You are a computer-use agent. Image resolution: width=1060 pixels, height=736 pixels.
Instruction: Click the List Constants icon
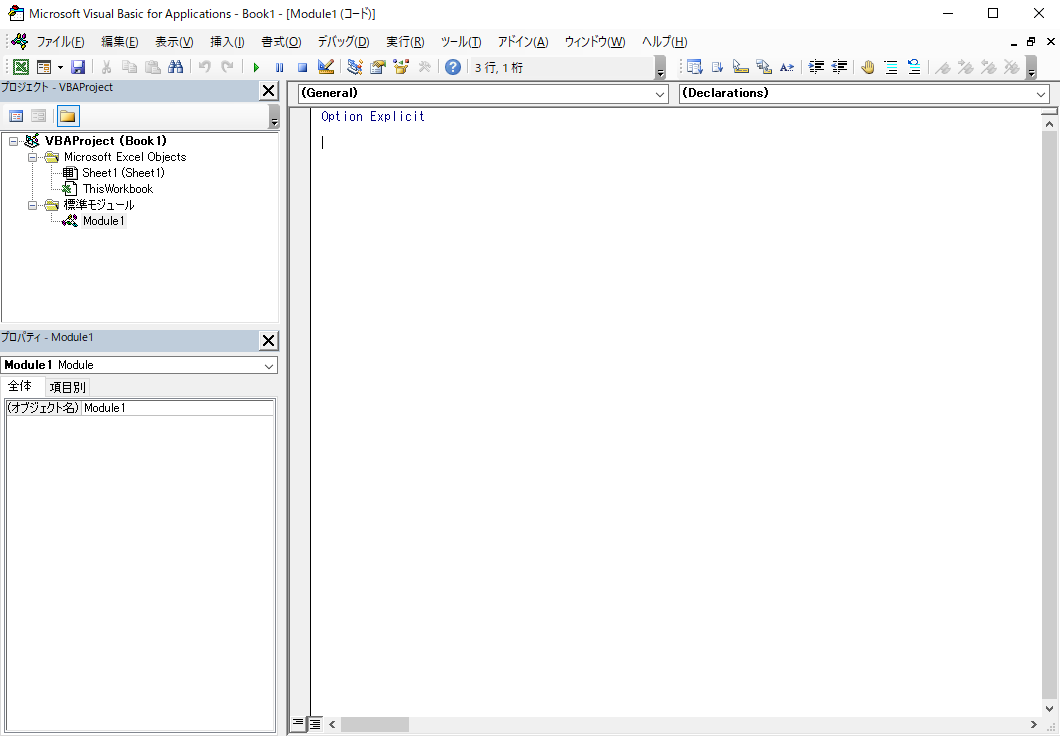point(717,67)
